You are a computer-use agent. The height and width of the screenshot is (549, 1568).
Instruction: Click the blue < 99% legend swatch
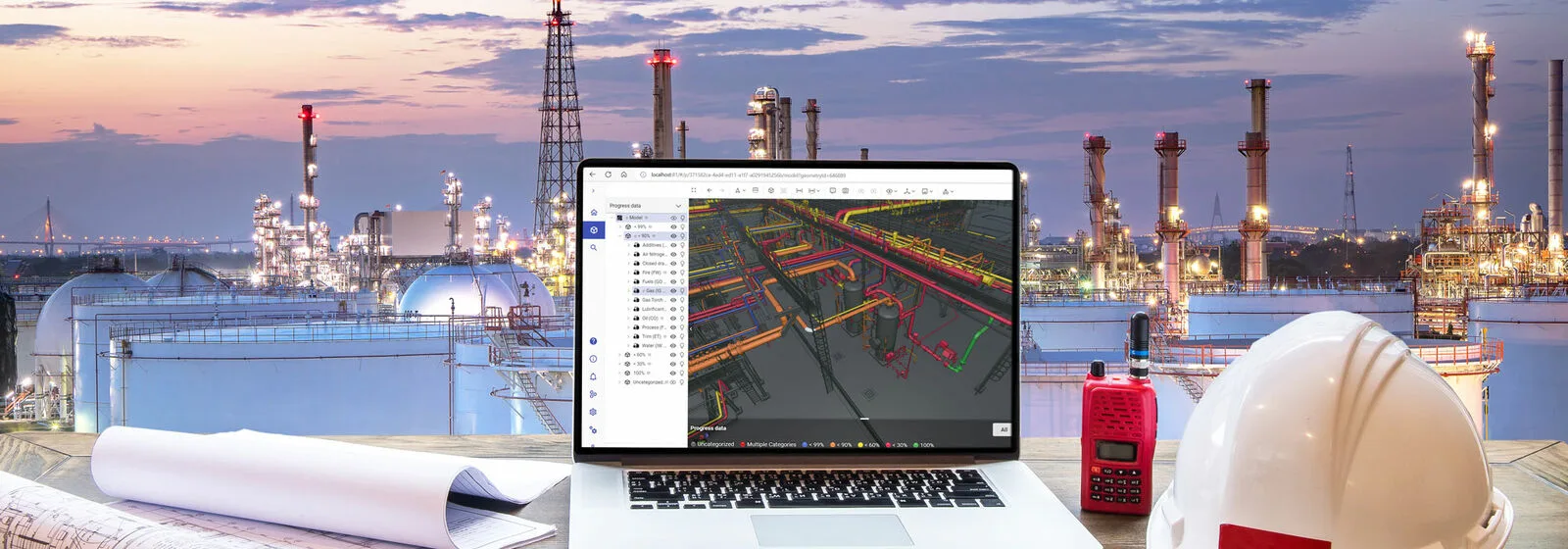tap(805, 444)
